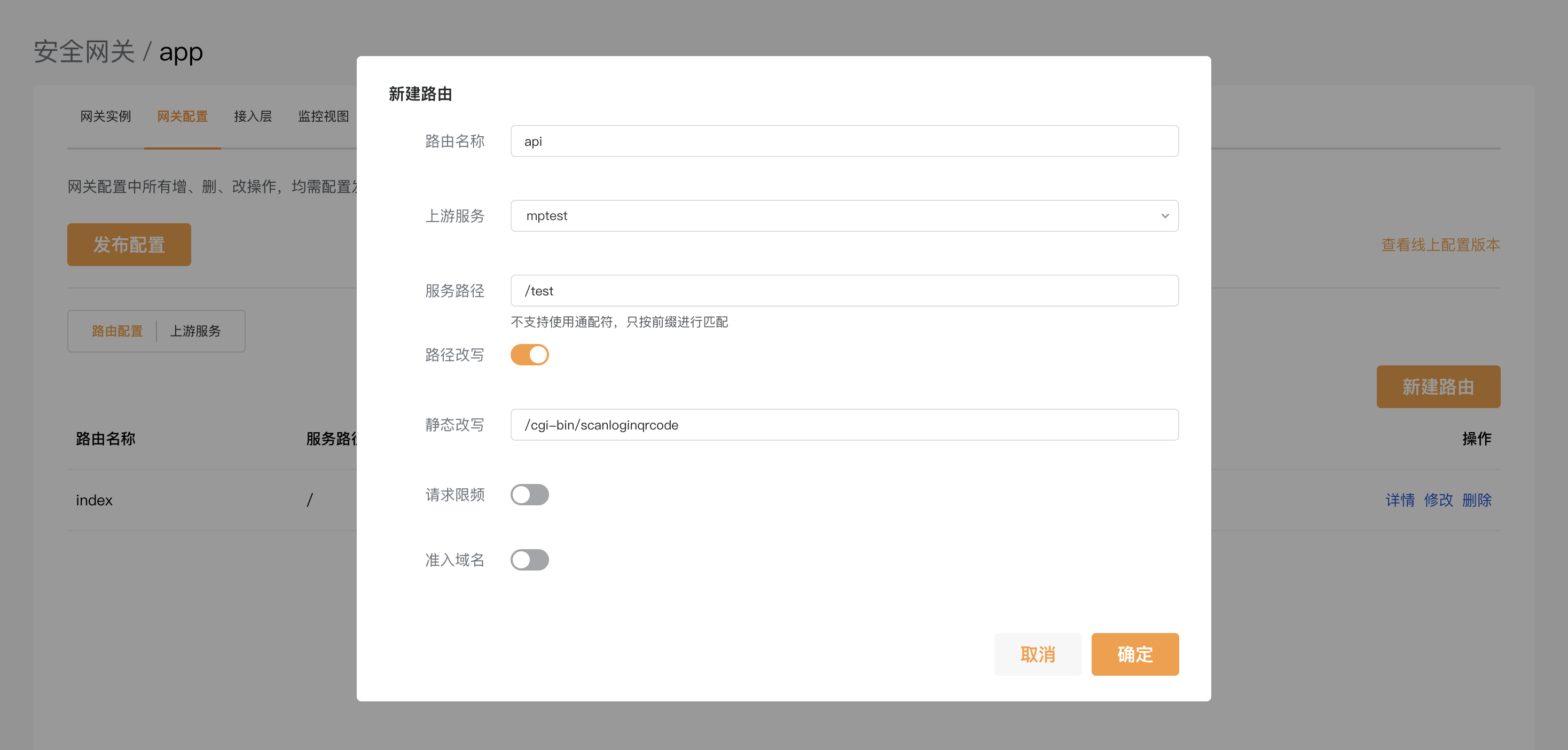
Task: Expand the 上游服务 dropdown chevron
Action: point(1164,216)
